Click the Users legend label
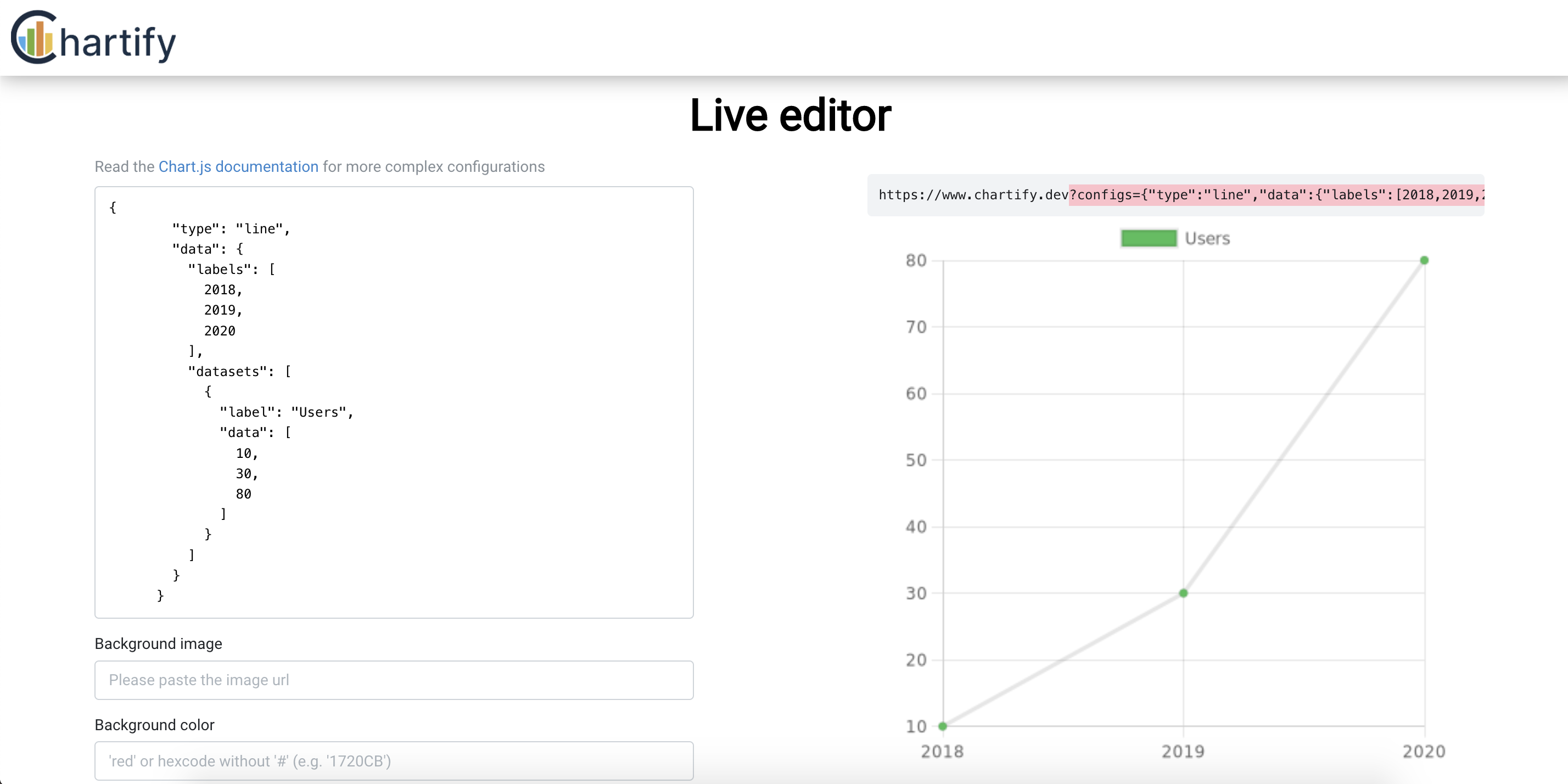The image size is (1568, 784). 1207,239
